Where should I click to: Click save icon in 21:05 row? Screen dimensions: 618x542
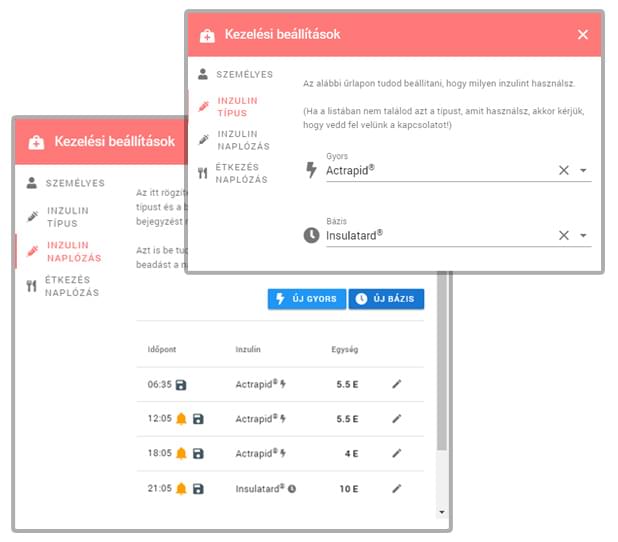click(x=198, y=489)
